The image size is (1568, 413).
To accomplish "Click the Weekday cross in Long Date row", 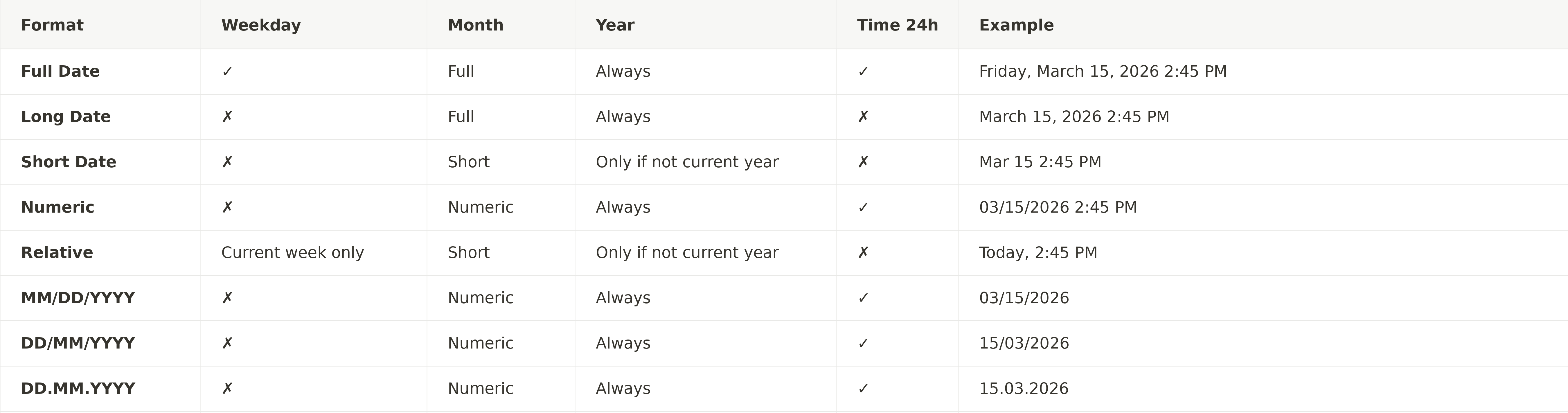I will 227,116.
